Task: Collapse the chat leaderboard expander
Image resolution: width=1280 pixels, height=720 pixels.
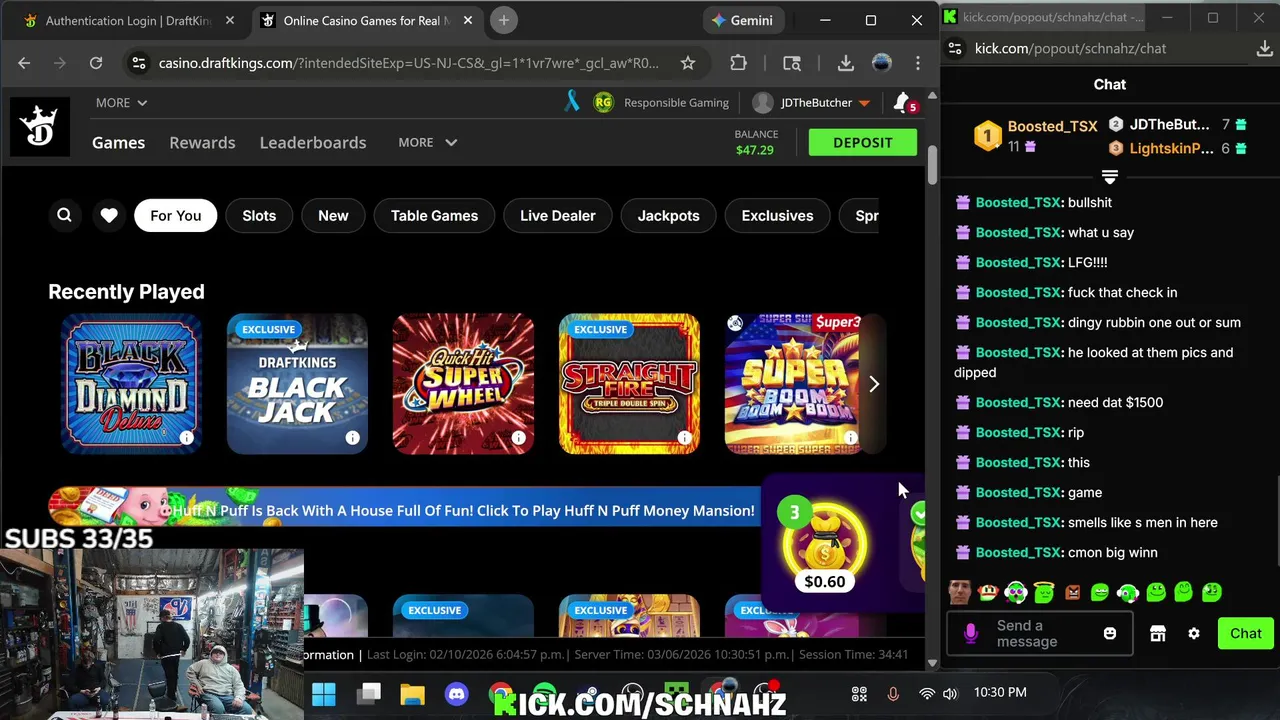Action: tap(1109, 177)
